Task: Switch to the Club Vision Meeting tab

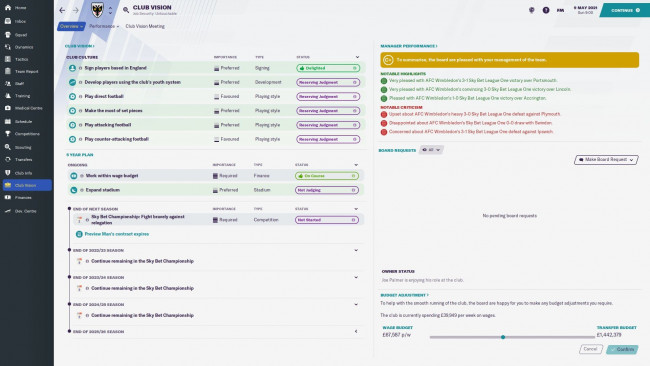Action: (x=145, y=26)
